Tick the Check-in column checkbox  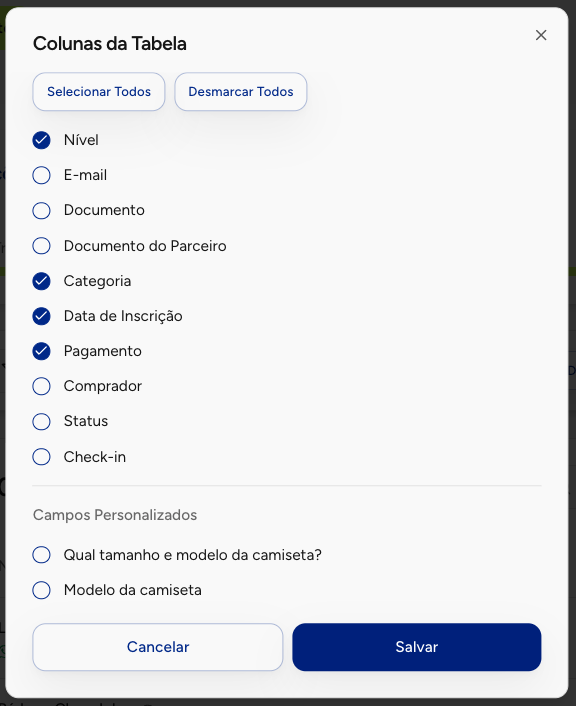click(41, 457)
